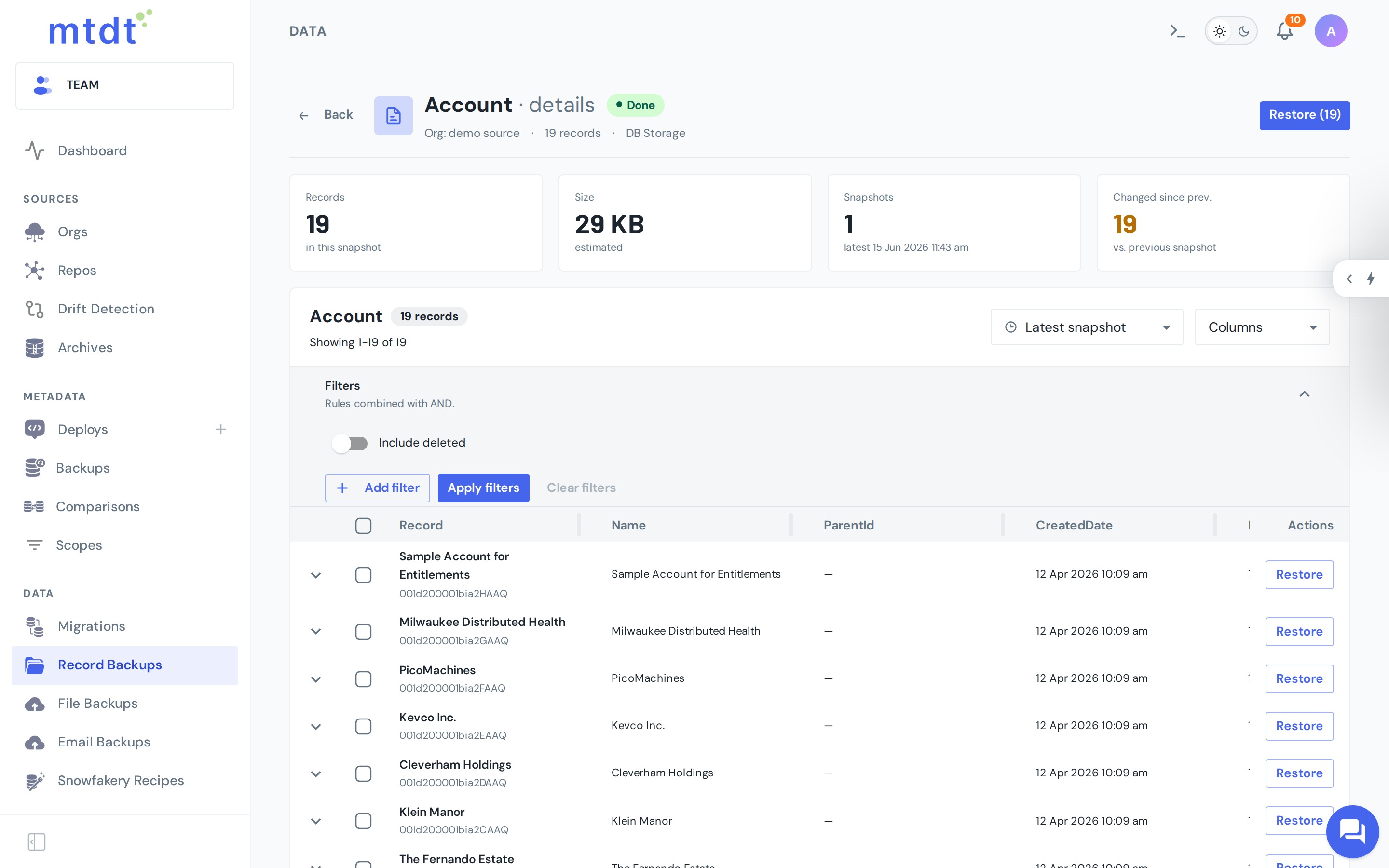Go to Orgs page
1389x868 pixels.
tap(124, 232)
